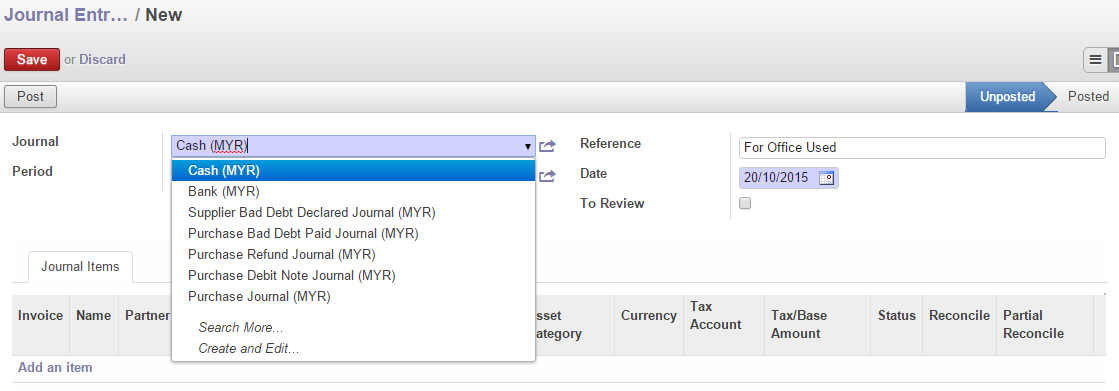
Task: Choose Bank (MYR) journal option
Action: 353,192
